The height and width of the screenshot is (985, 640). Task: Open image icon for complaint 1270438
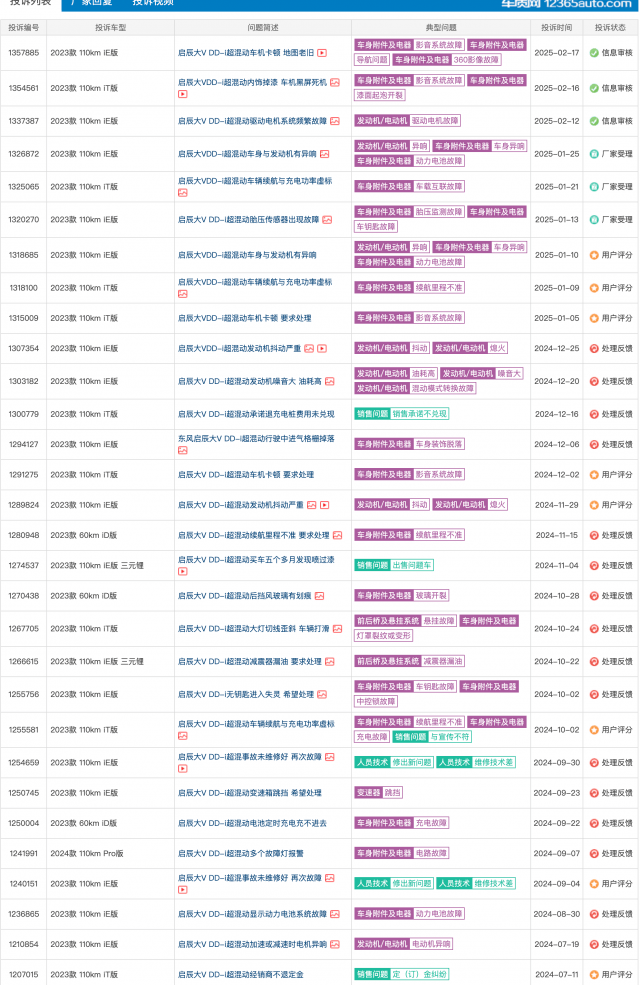click(320, 596)
